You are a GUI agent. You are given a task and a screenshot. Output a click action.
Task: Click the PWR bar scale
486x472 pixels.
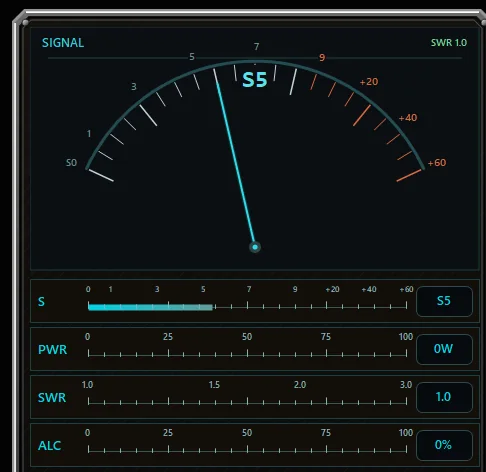pyautogui.click(x=247, y=353)
